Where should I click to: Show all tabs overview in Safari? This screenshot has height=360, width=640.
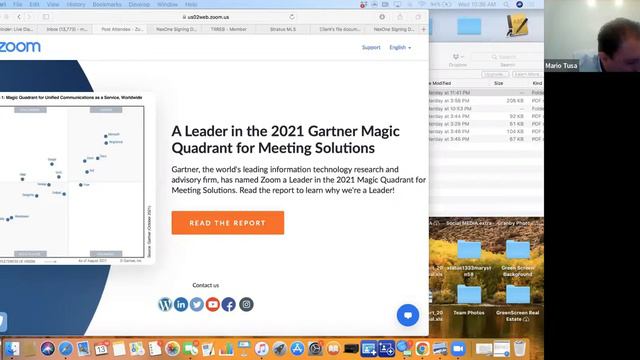[x=418, y=17]
